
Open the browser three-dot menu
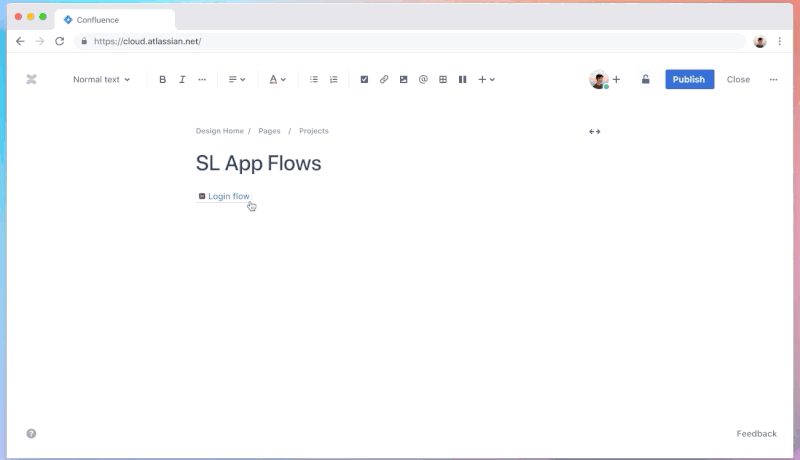780,41
